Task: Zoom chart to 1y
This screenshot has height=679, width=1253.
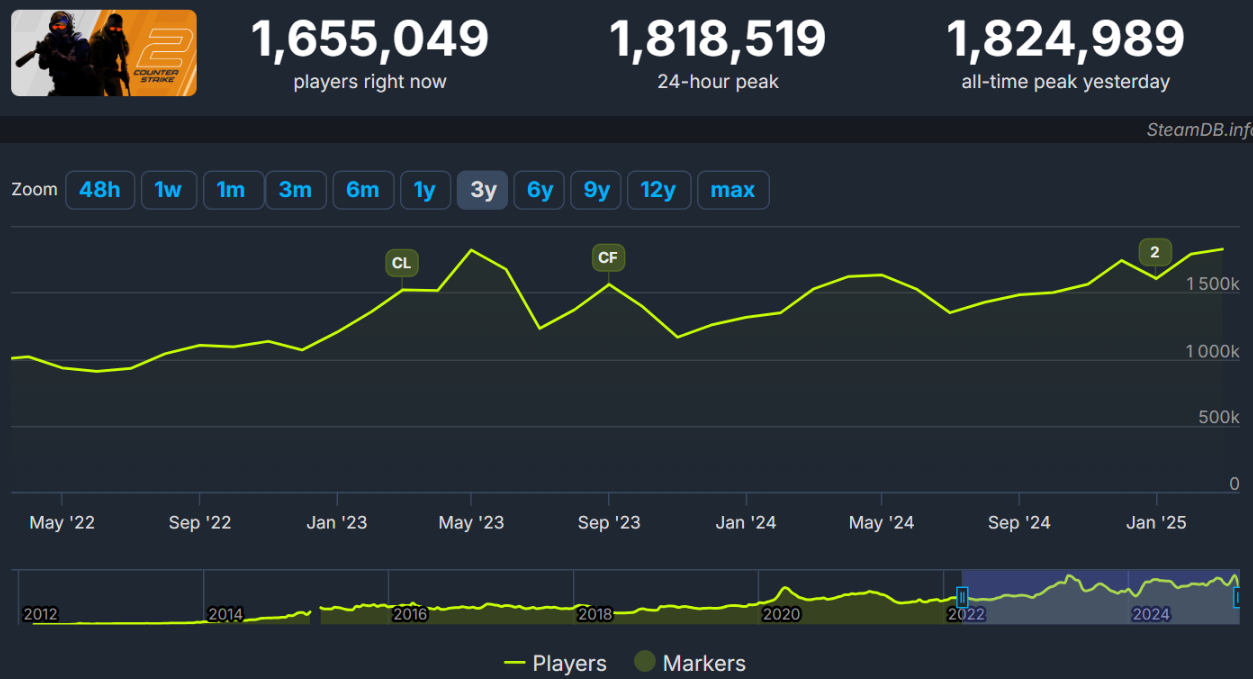Action: click(425, 190)
